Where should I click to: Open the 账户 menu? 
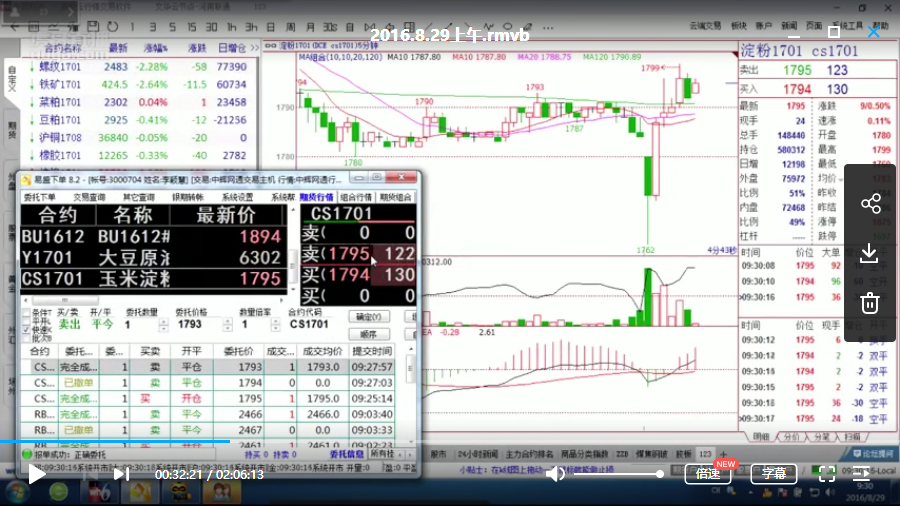[x=763, y=25]
